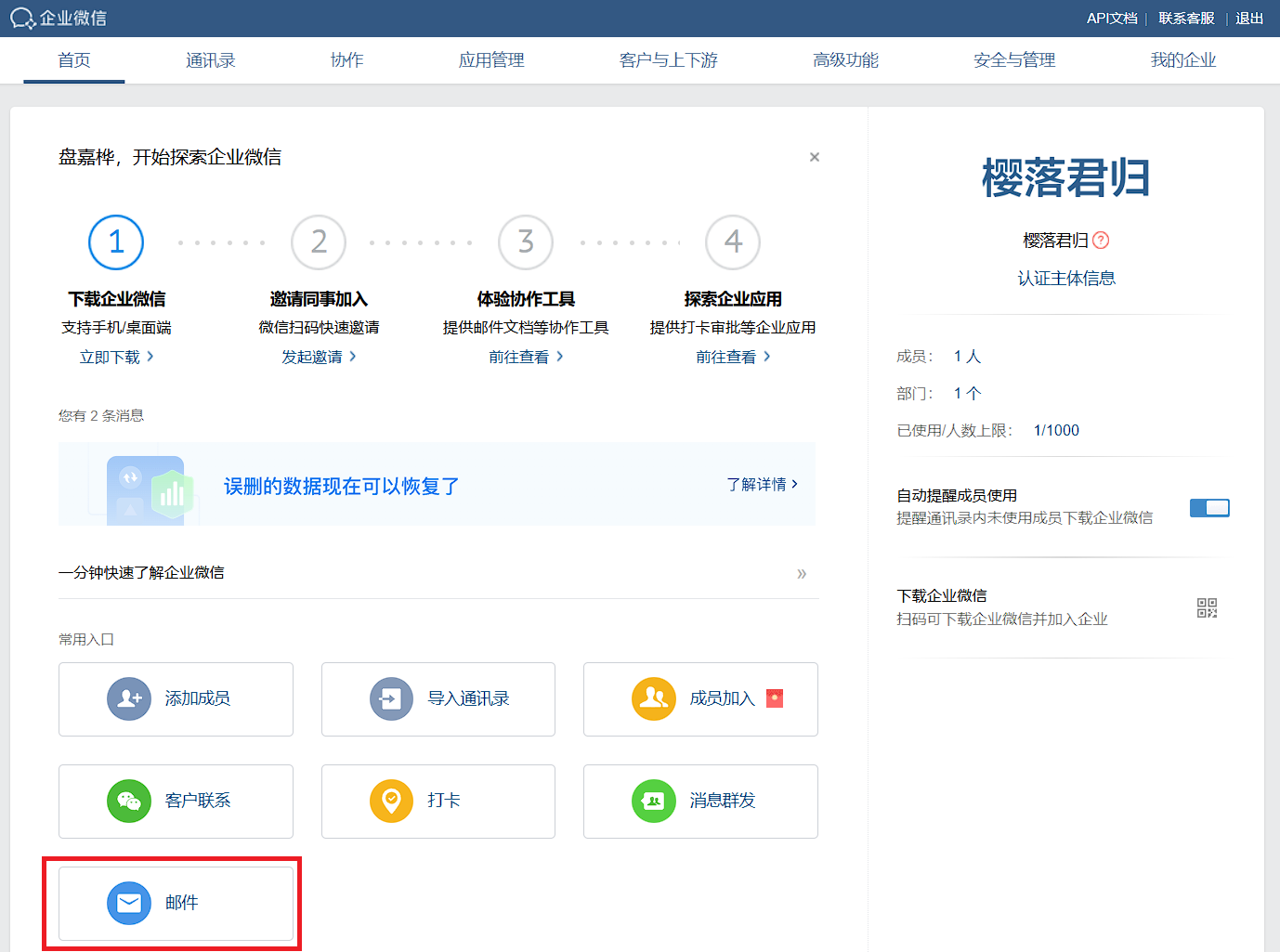The width and height of the screenshot is (1280, 952).
Task: Click the red envelope badge beside 成员加入
Action: (x=775, y=698)
